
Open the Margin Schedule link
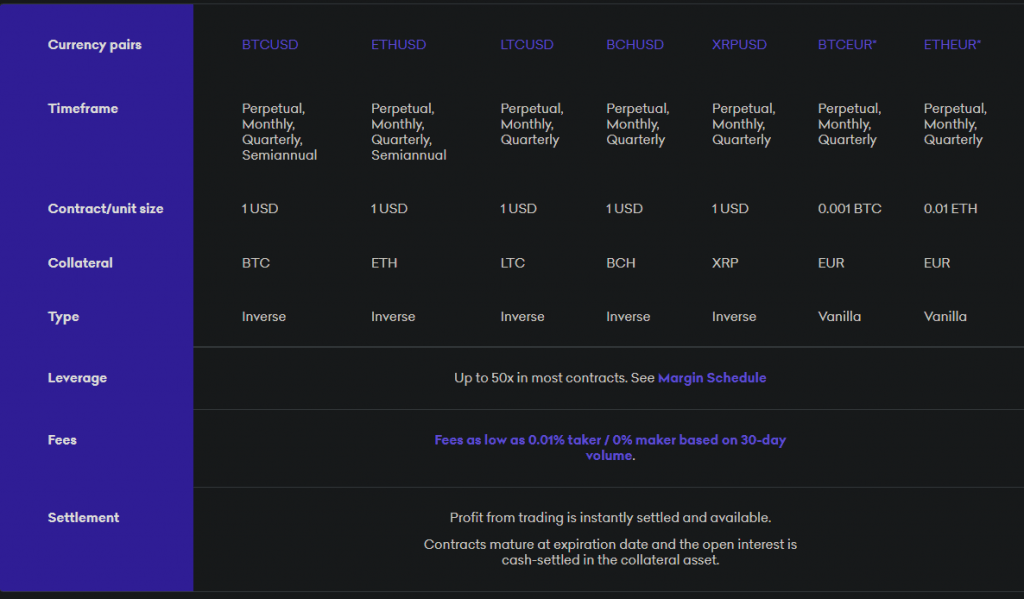[x=712, y=378]
